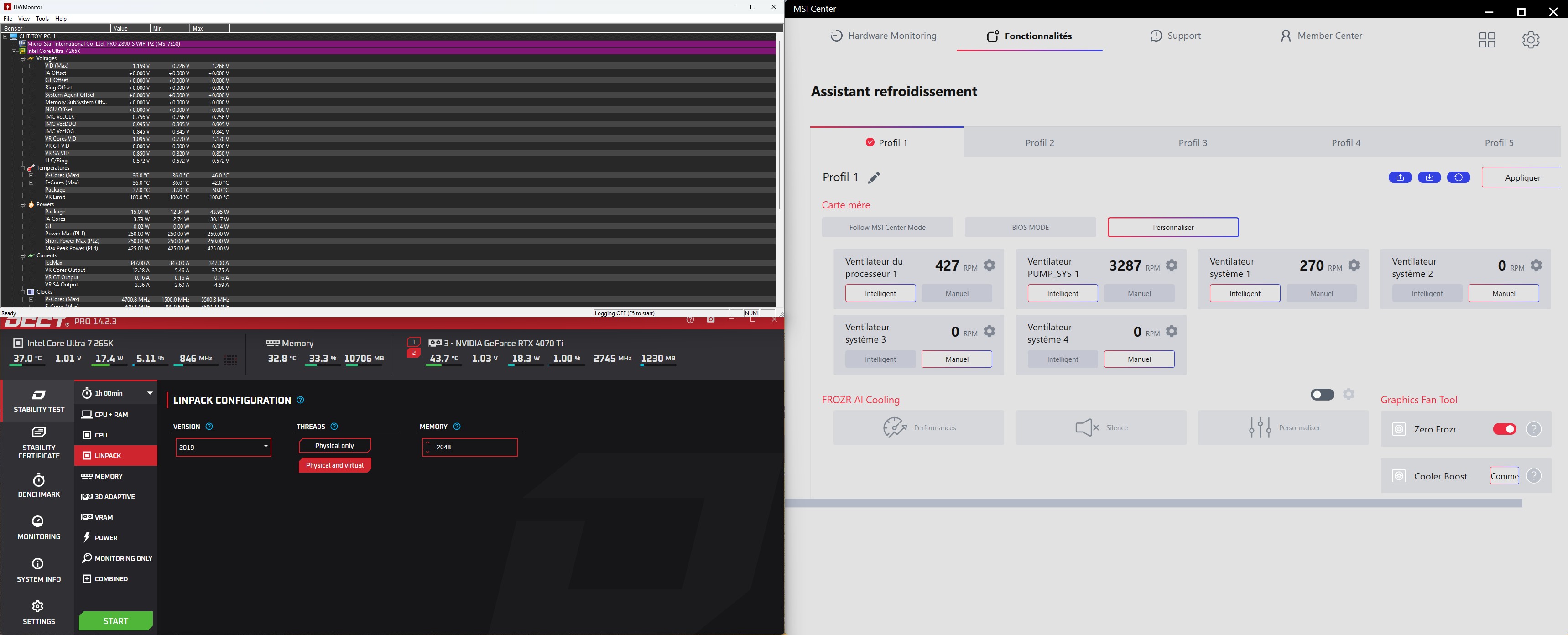Open MSI Center apps grid icon
Screen dimensions: 1568x635
point(1487,40)
